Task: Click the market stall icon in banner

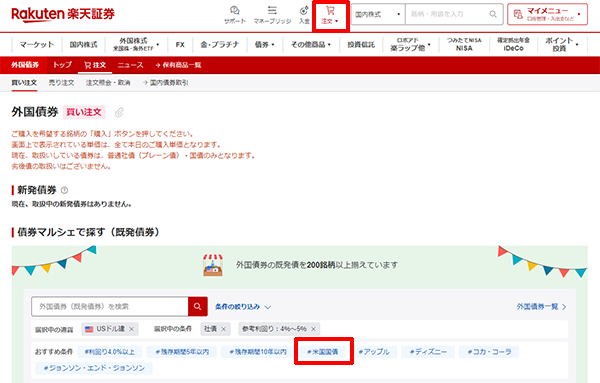Action: [x=213, y=265]
